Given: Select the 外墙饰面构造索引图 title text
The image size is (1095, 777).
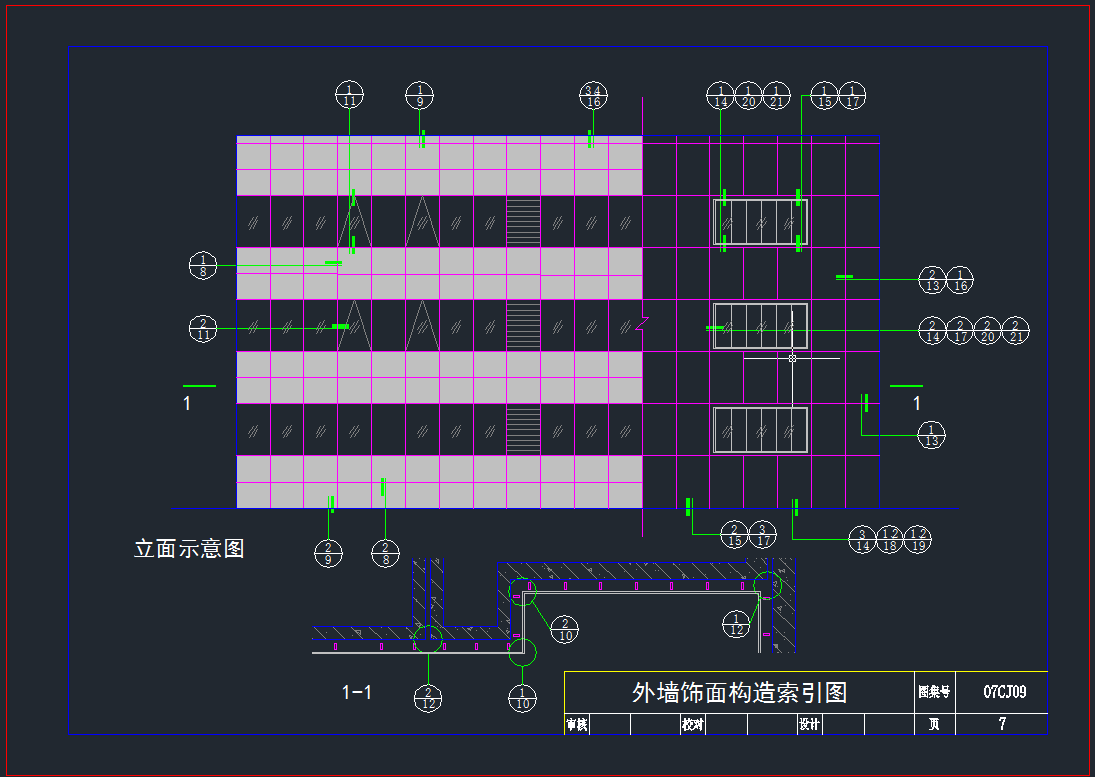Looking at the screenshot, I should click(739, 692).
